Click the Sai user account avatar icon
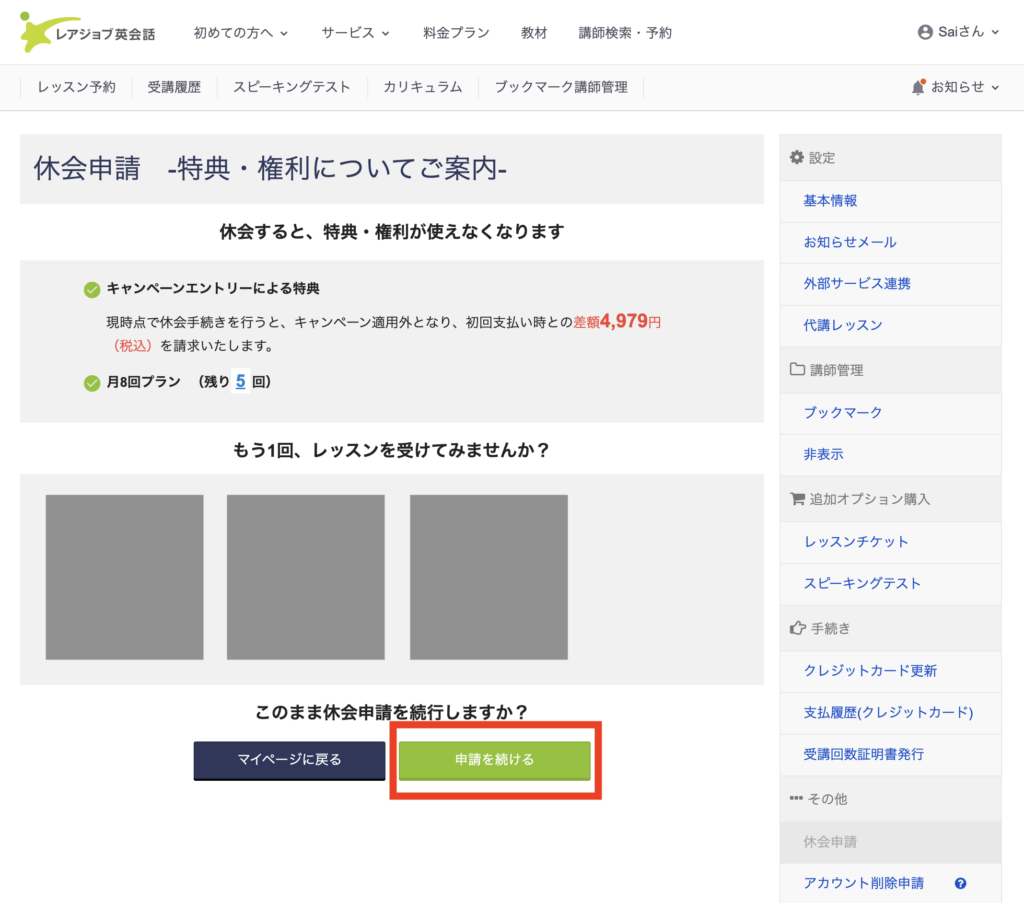1024x903 pixels. tap(925, 32)
